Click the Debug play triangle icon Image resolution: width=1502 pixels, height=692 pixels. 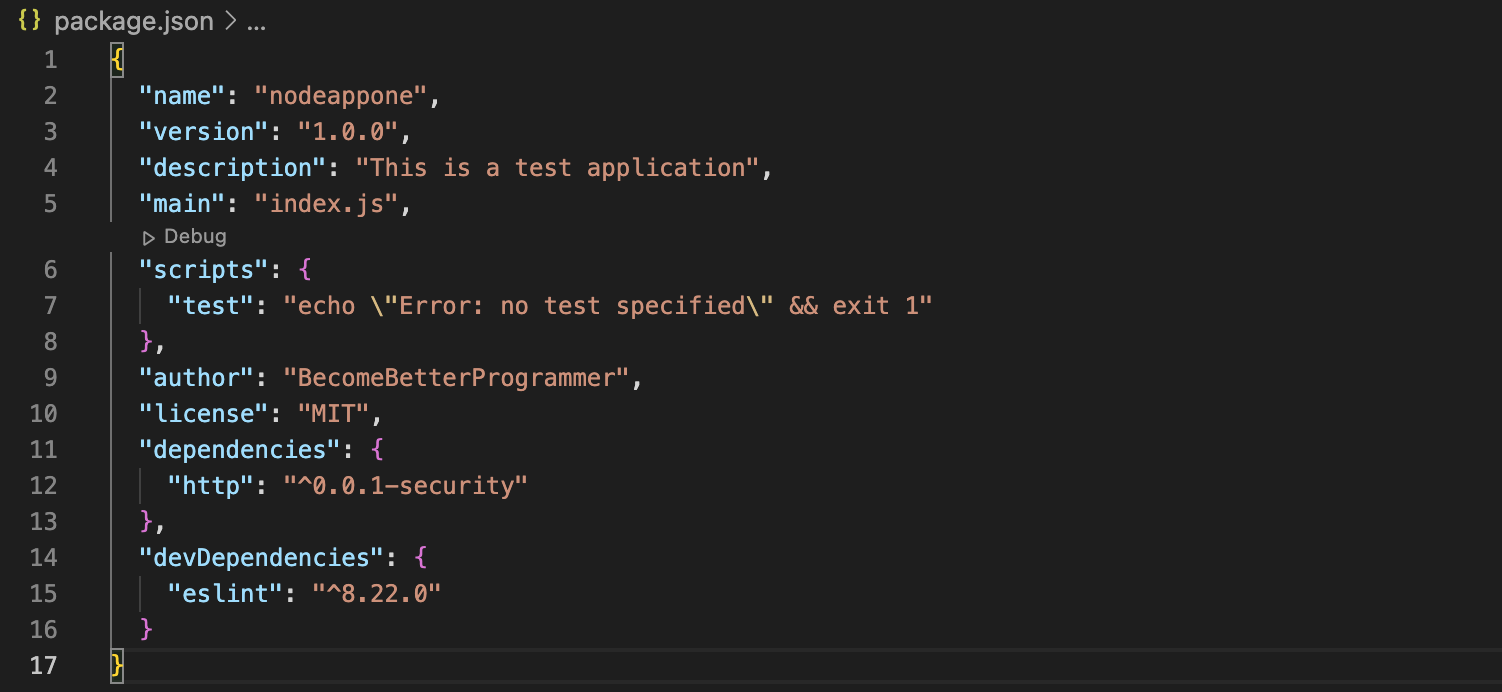pyautogui.click(x=149, y=238)
